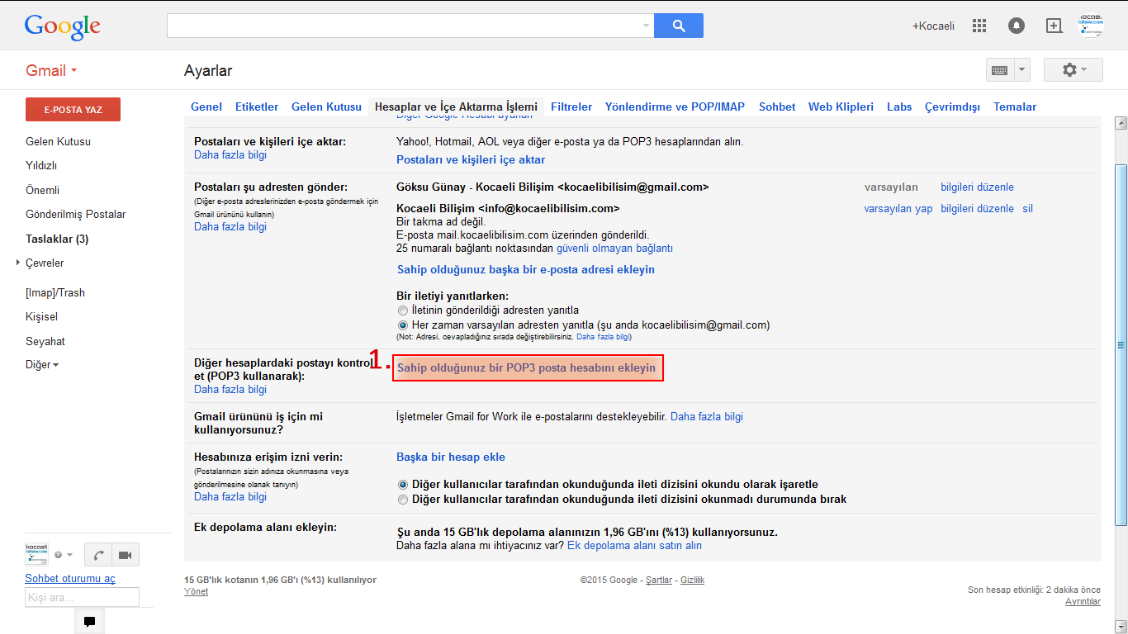Click the keyboard input tools icon
1128x634 pixels.
pos(999,71)
